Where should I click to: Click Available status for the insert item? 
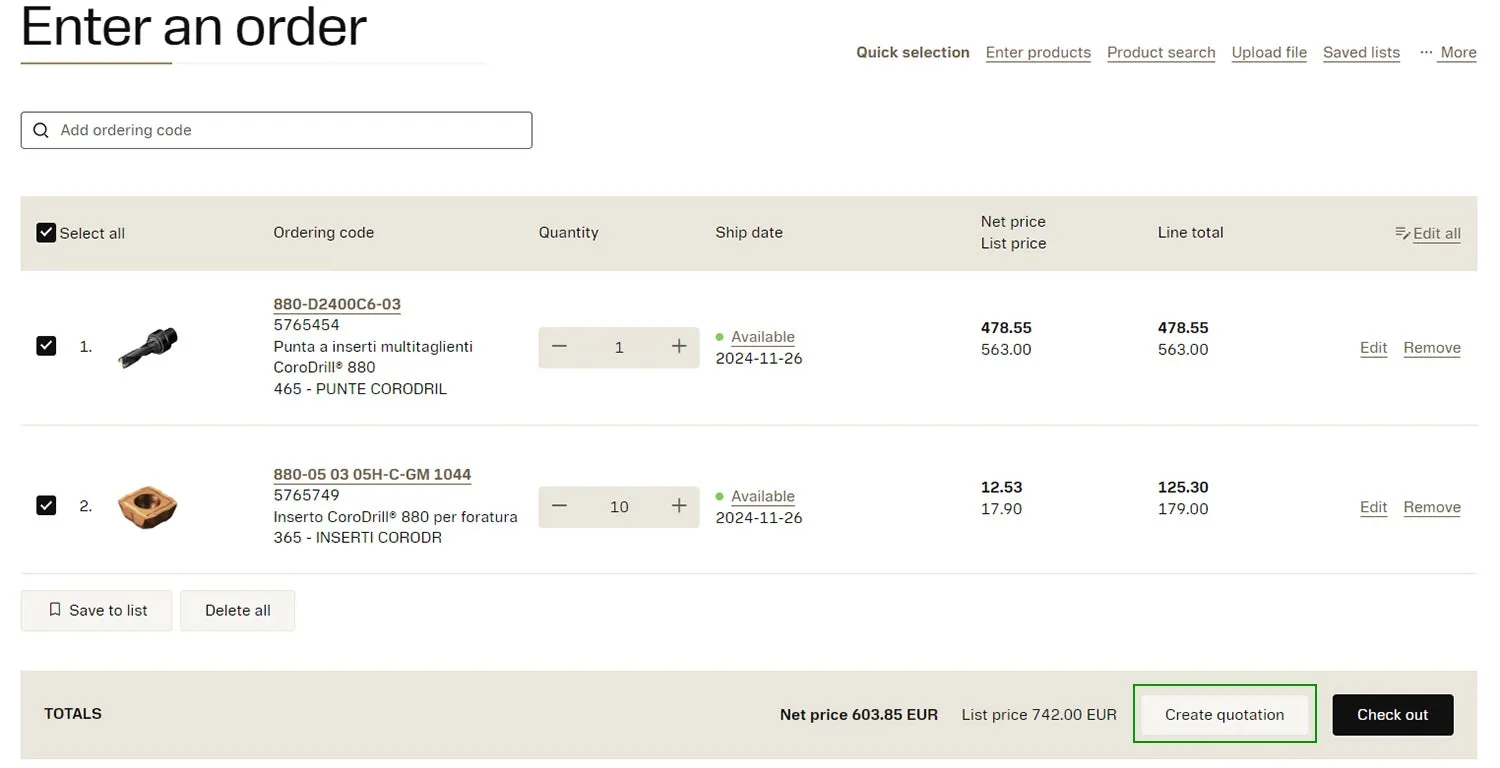click(763, 496)
